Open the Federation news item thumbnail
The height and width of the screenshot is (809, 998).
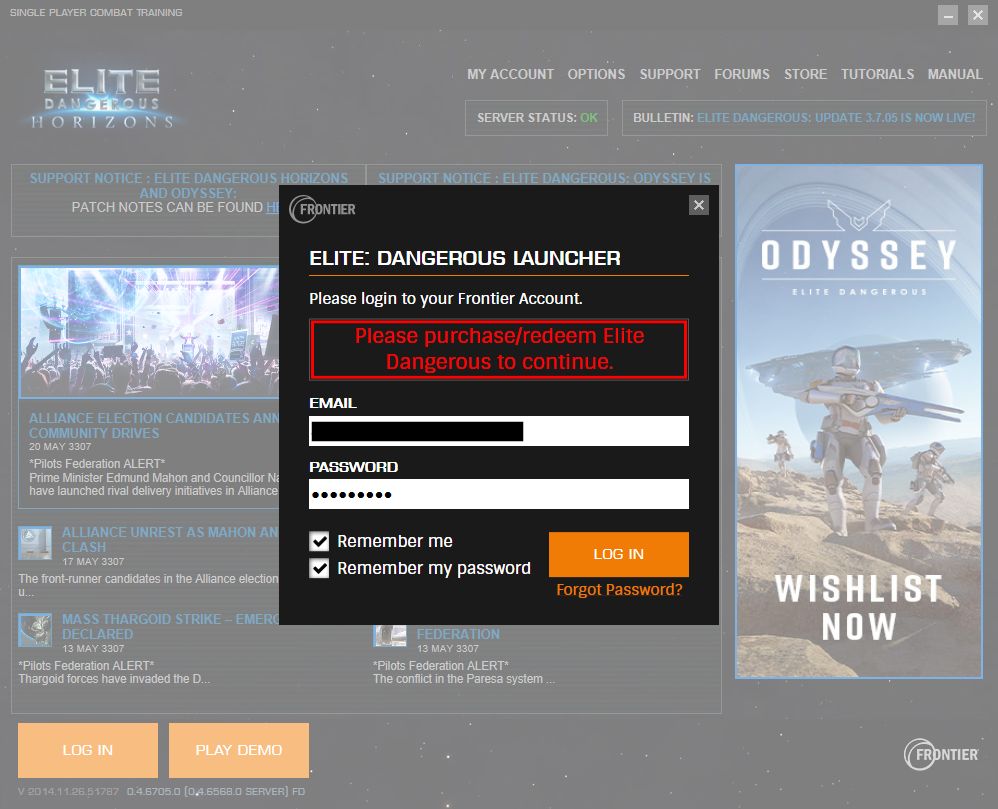[390, 635]
